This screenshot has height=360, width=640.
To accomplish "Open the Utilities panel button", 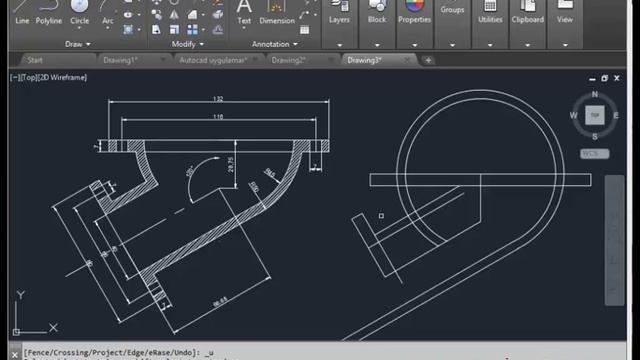I will point(490,12).
